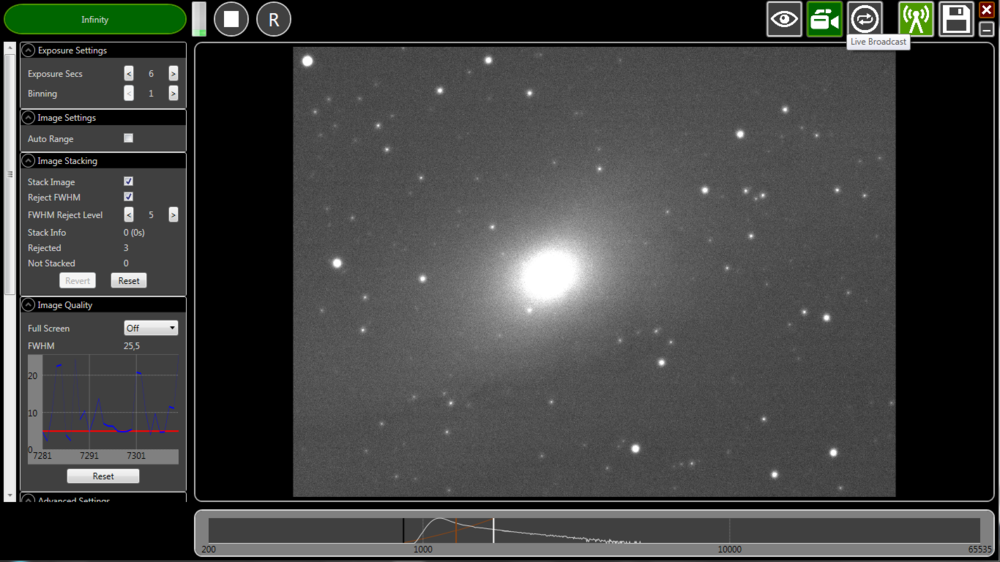Click the histogram 10000 axis label
This screenshot has width=1000, height=562.
point(730,549)
